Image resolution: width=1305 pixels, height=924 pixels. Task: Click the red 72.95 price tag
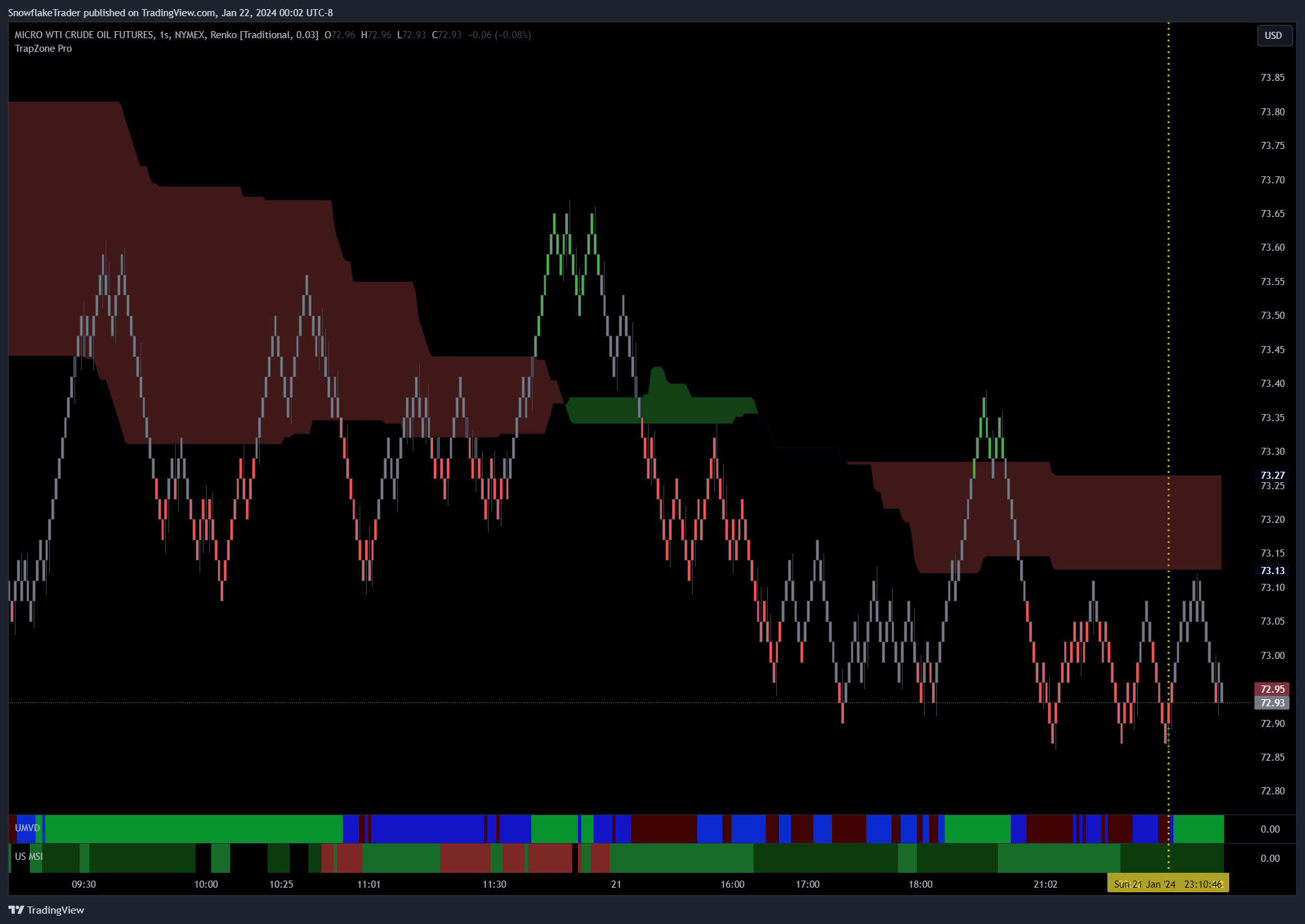click(x=1273, y=689)
